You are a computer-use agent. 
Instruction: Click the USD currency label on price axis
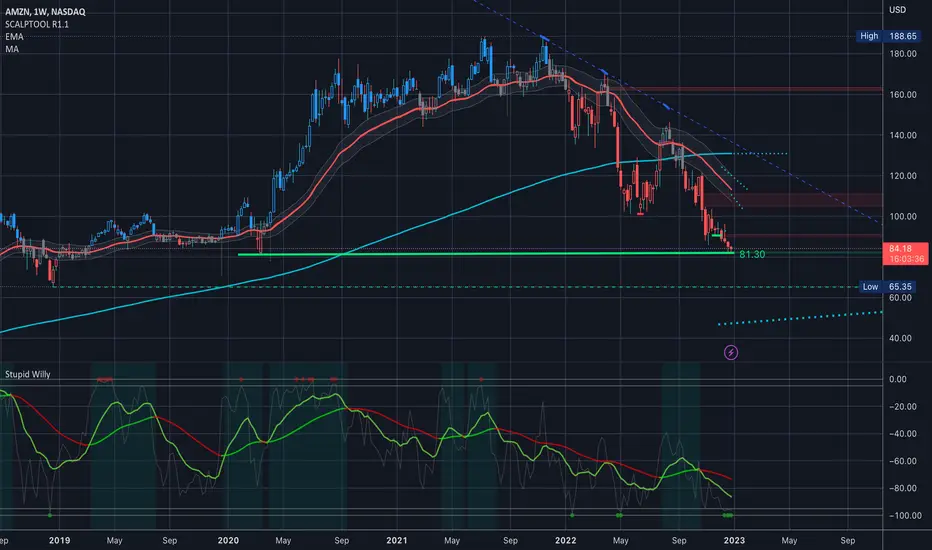898,10
